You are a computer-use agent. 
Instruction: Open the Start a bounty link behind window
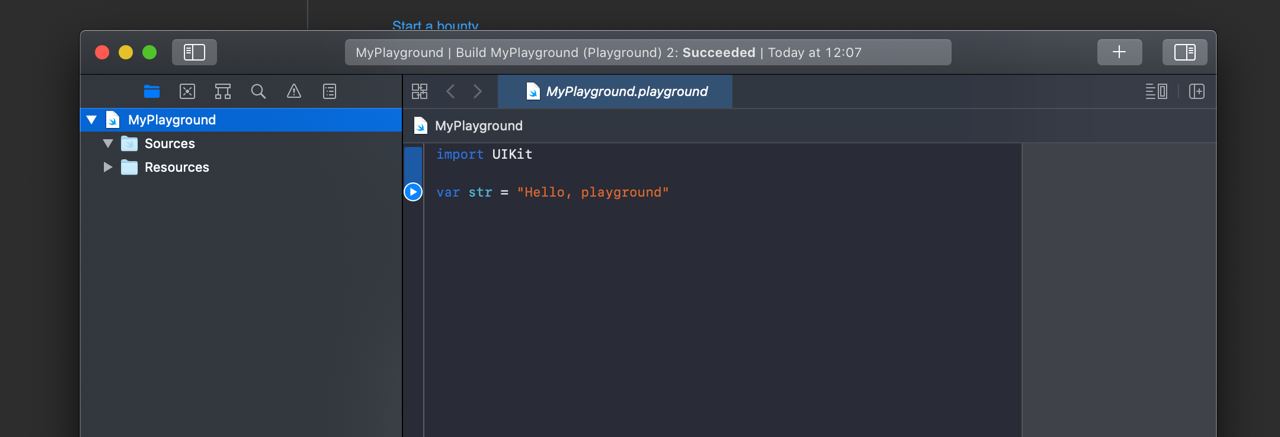pos(435,26)
